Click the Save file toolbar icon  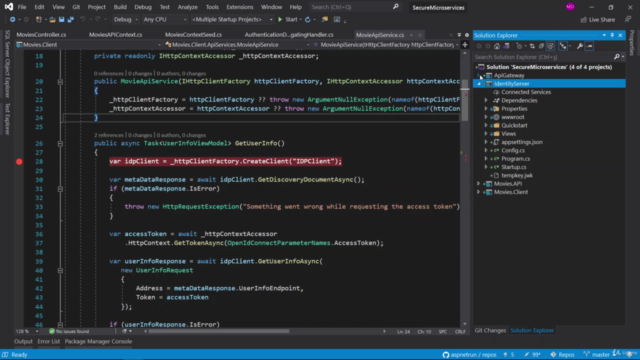pyautogui.click(x=61, y=20)
